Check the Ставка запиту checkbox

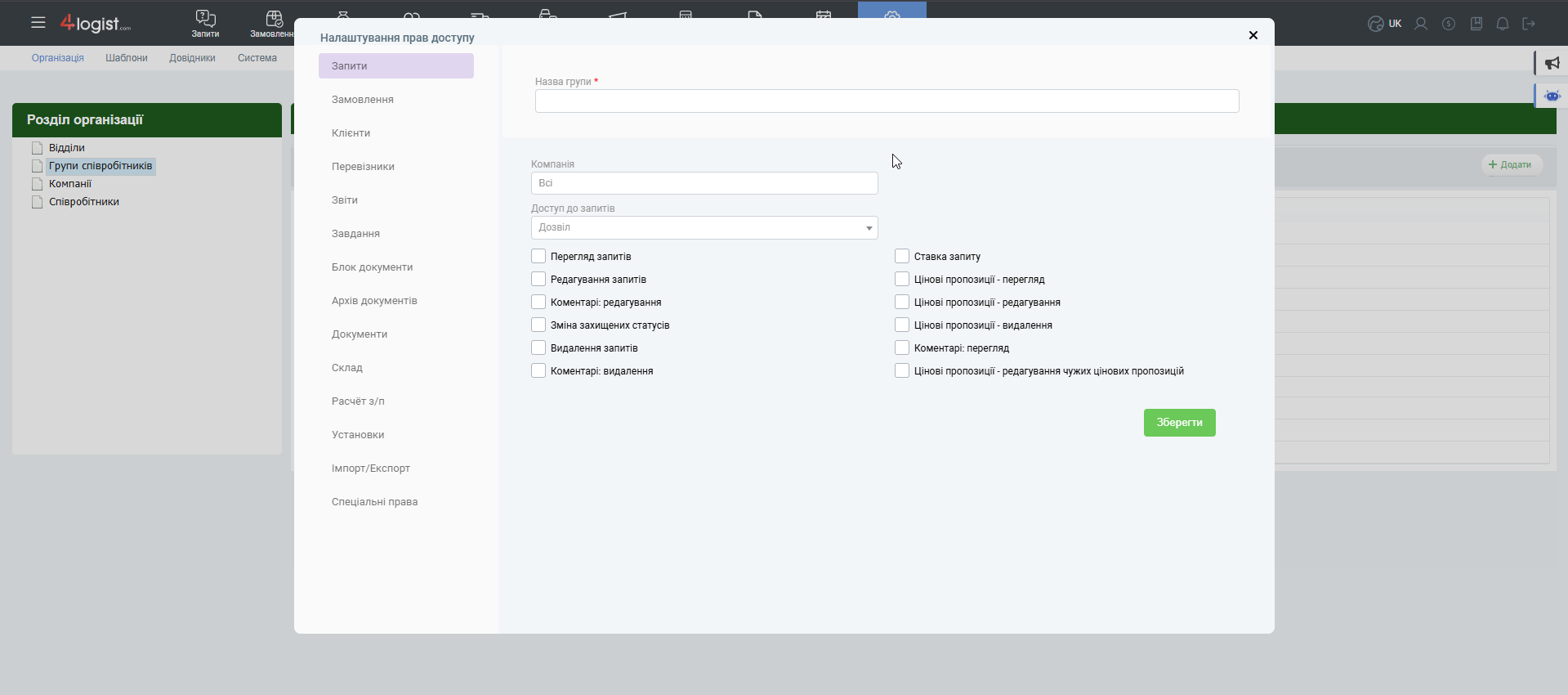click(902, 257)
